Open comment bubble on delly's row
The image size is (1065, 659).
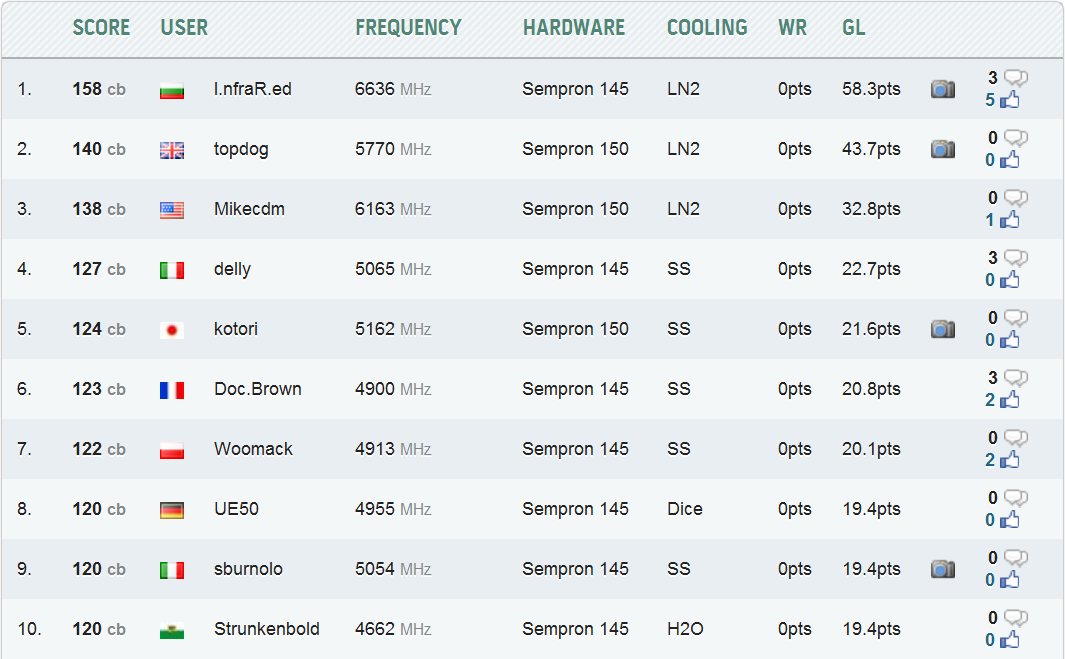(x=1016, y=258)
